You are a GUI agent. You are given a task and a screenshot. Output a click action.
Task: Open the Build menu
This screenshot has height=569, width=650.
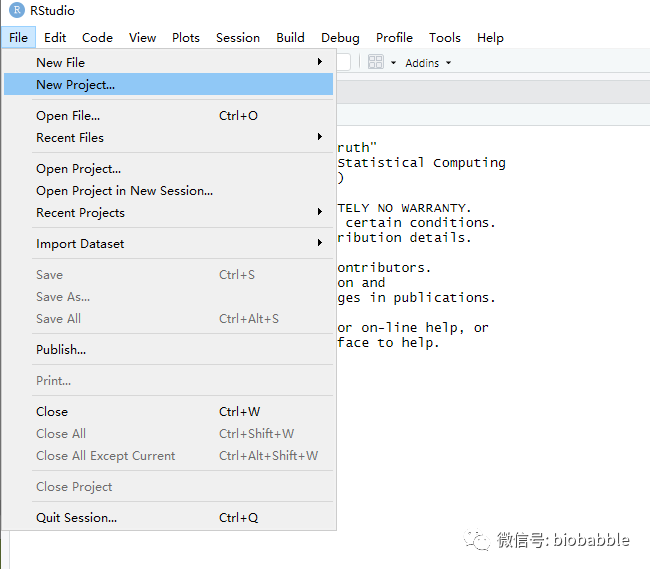click(x=290, y=38)
